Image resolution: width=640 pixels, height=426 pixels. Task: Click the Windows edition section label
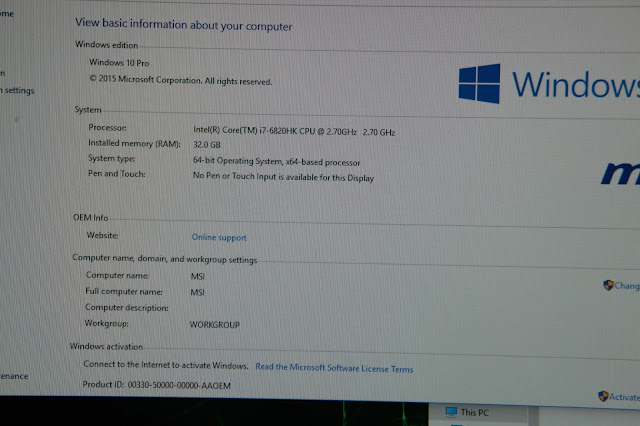(107, 44)
